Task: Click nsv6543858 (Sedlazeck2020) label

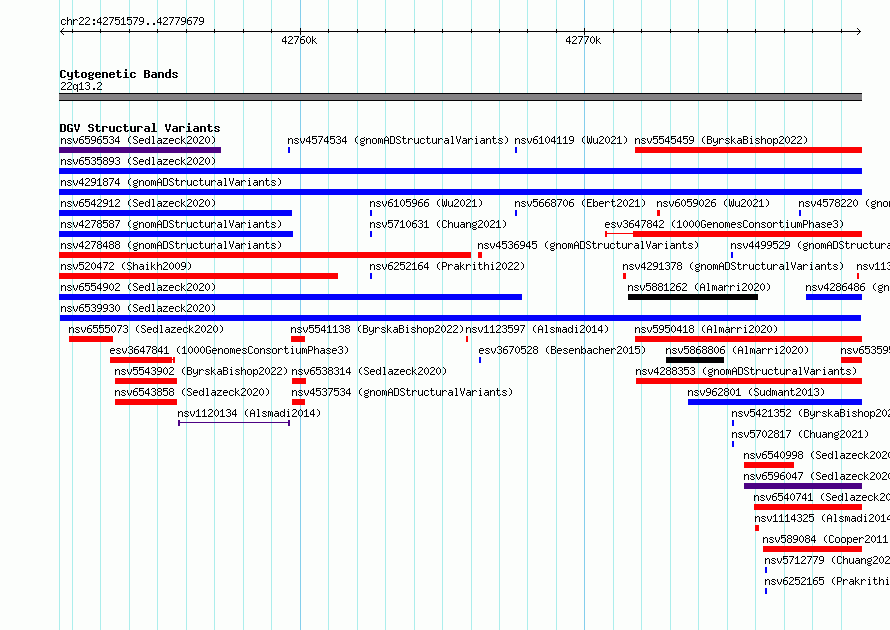Action: (192, 392)
